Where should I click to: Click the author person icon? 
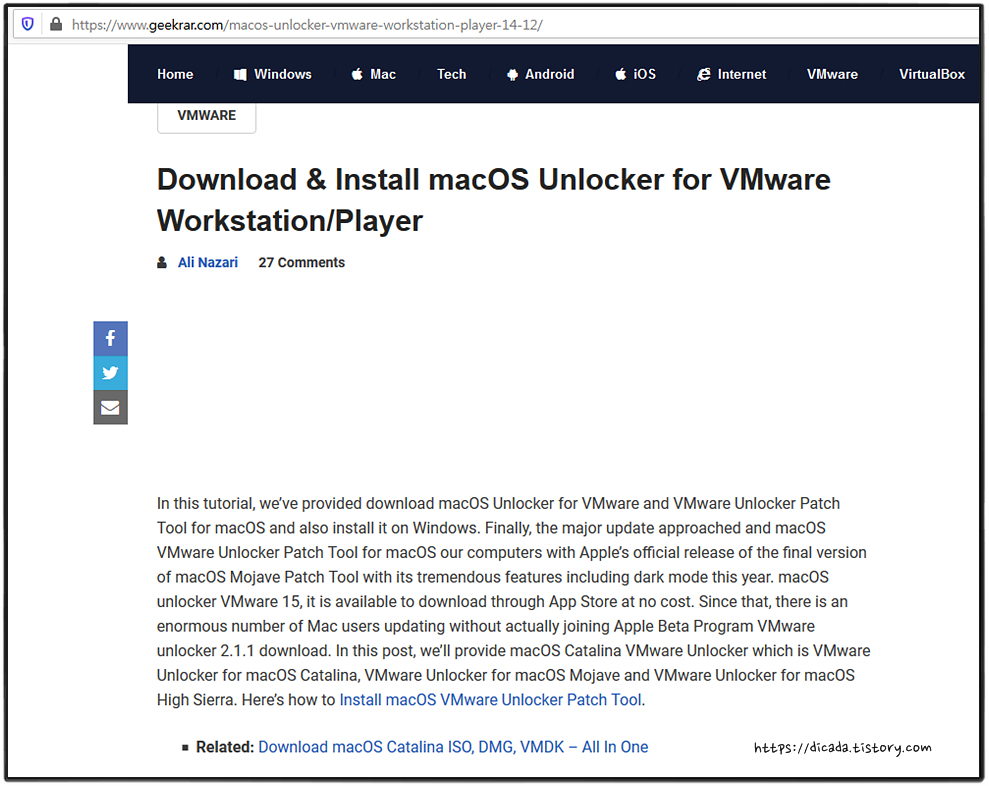pos(162,262)
